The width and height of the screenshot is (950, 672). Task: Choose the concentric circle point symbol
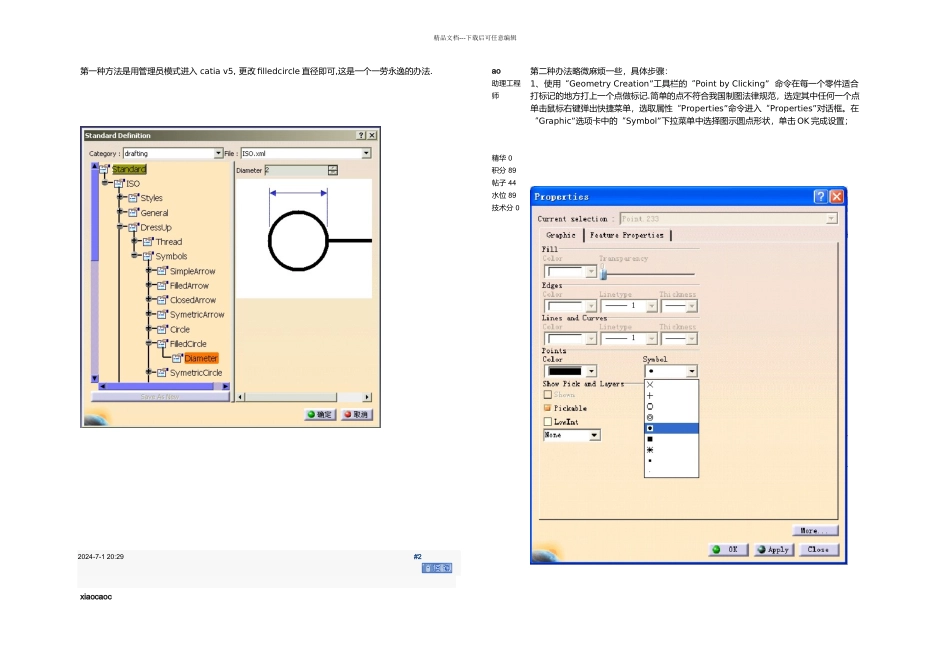click(650, 418)
